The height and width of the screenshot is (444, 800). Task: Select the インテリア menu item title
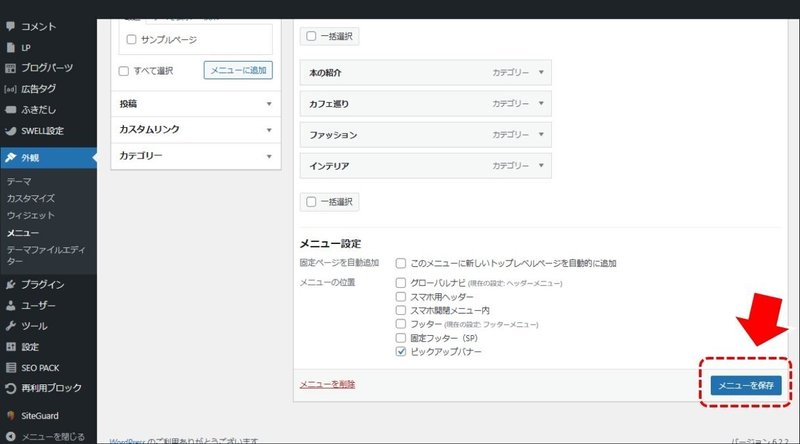point(329,166)
